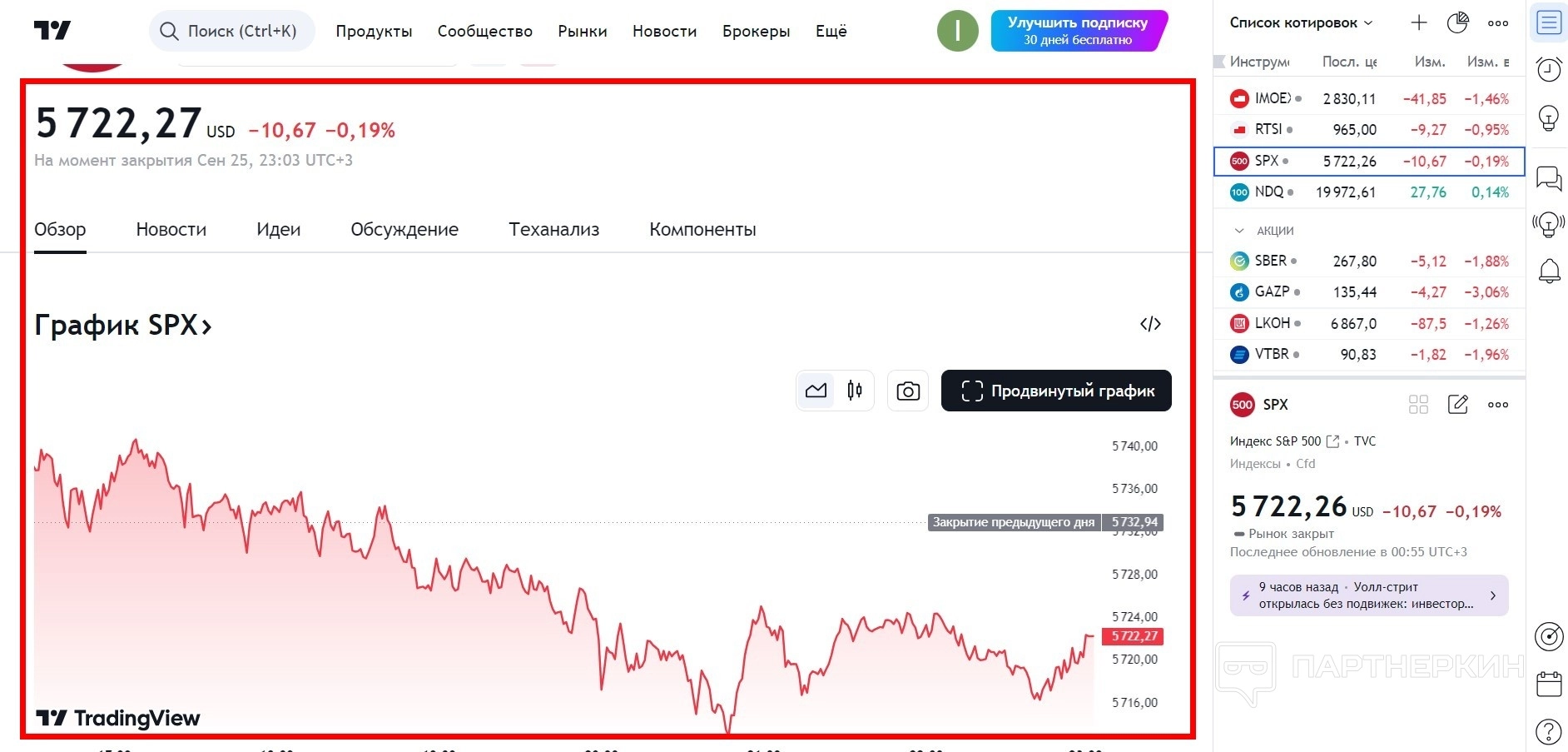Add a symbol to the watchlist with the plus icon
This screenshot has width=1568, height=752.
1419,23
